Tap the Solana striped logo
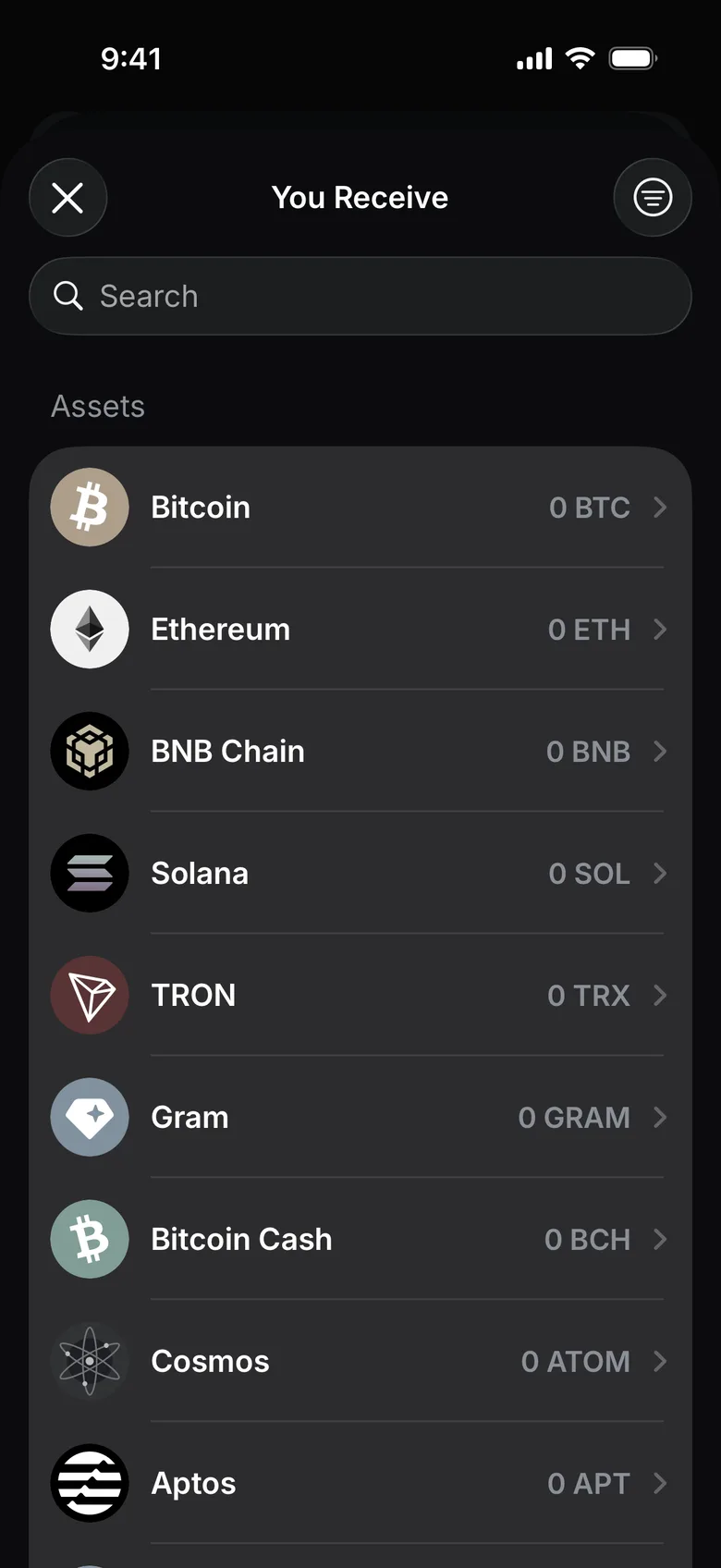Viewport: 721px width, 1568px height. tap(90, 874)
